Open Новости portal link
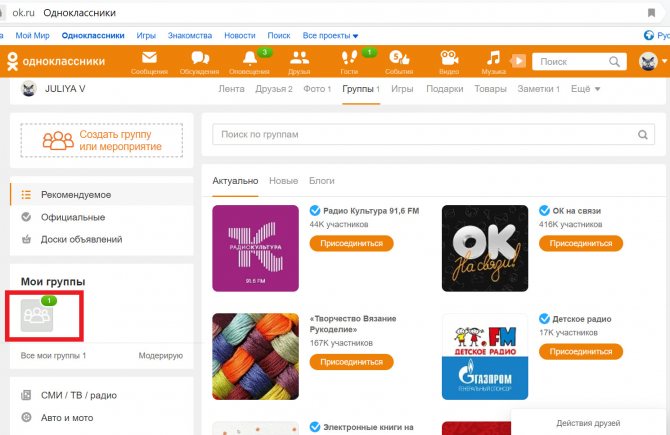The height and width of the screenshot is (435, 670). pyautogui.click(x=240, y=35)
